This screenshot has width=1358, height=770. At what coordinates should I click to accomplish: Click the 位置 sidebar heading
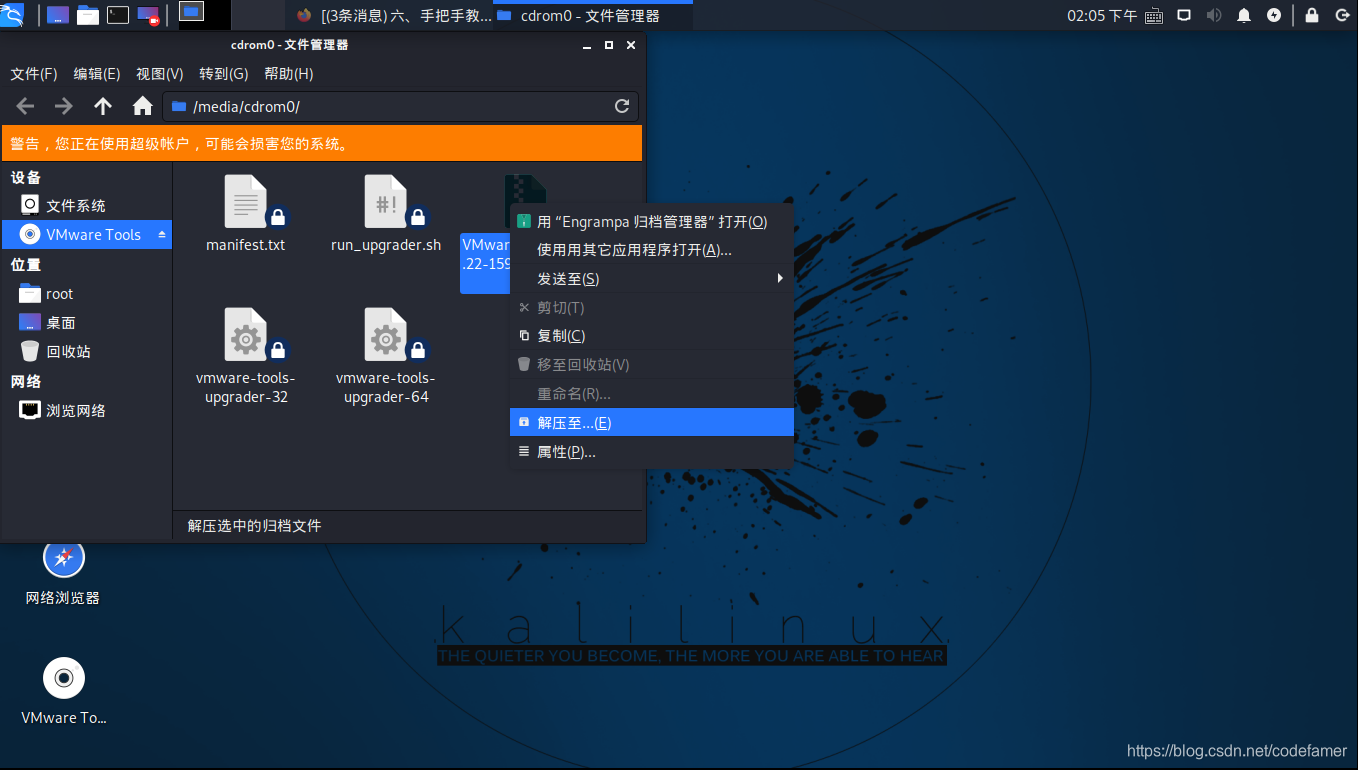point(26,264)
